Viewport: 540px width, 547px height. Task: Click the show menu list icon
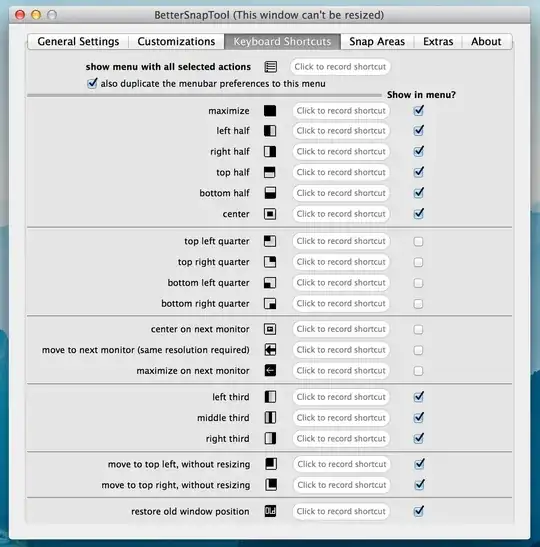coord(271,67)
